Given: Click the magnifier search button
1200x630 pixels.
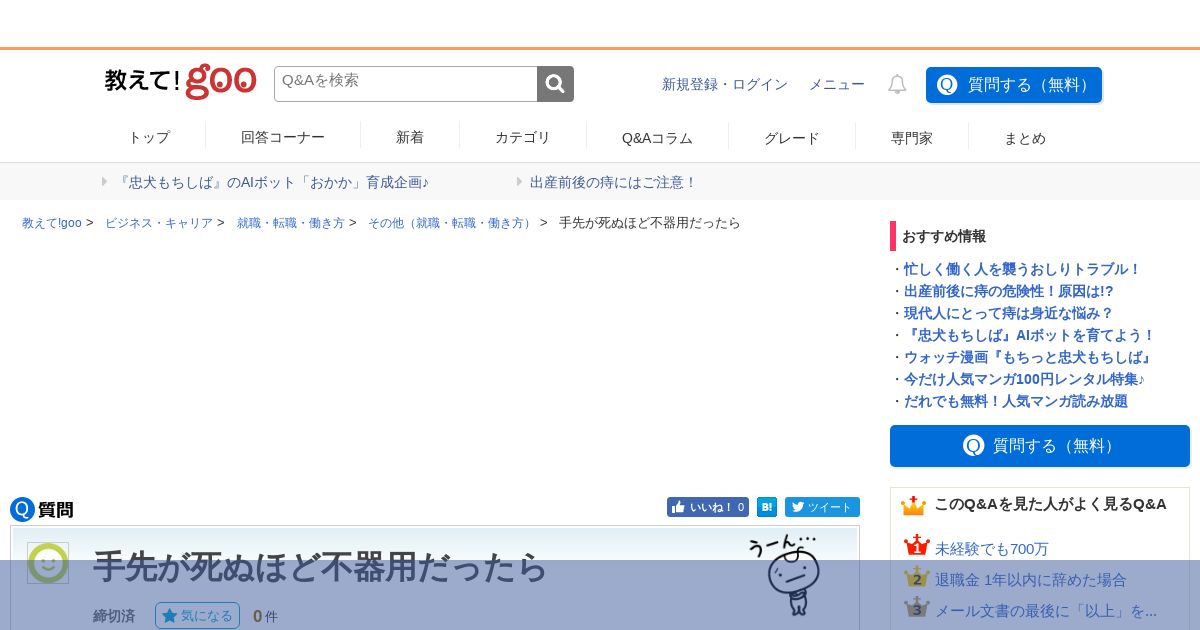Looking at the screenshot, I should (555, 84).
